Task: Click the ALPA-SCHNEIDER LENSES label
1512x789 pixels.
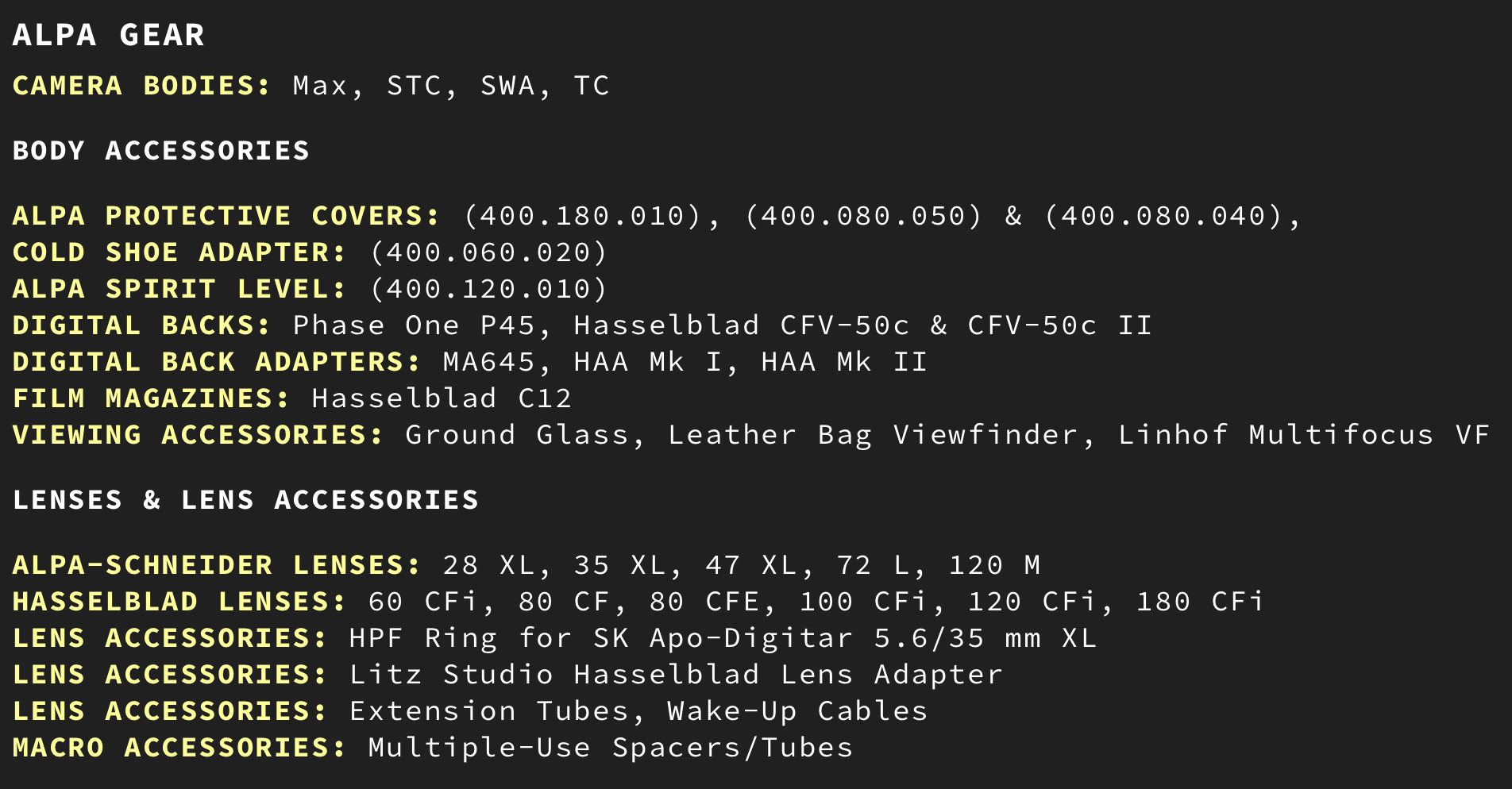Action: (217, 565)
